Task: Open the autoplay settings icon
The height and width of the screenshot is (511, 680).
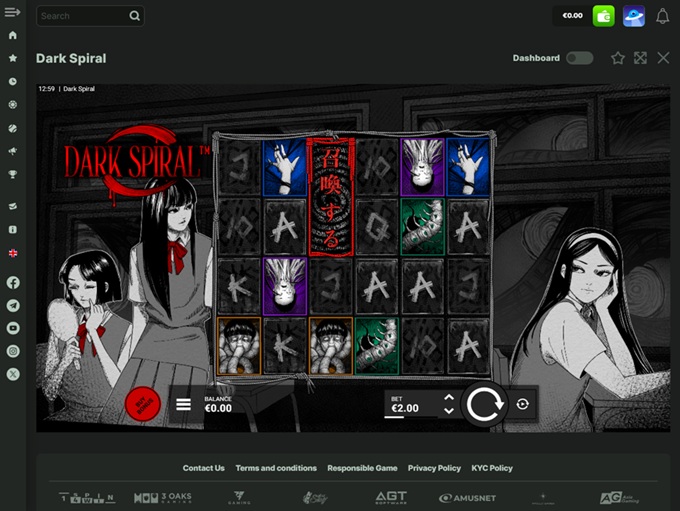Action: pos(522,404)
